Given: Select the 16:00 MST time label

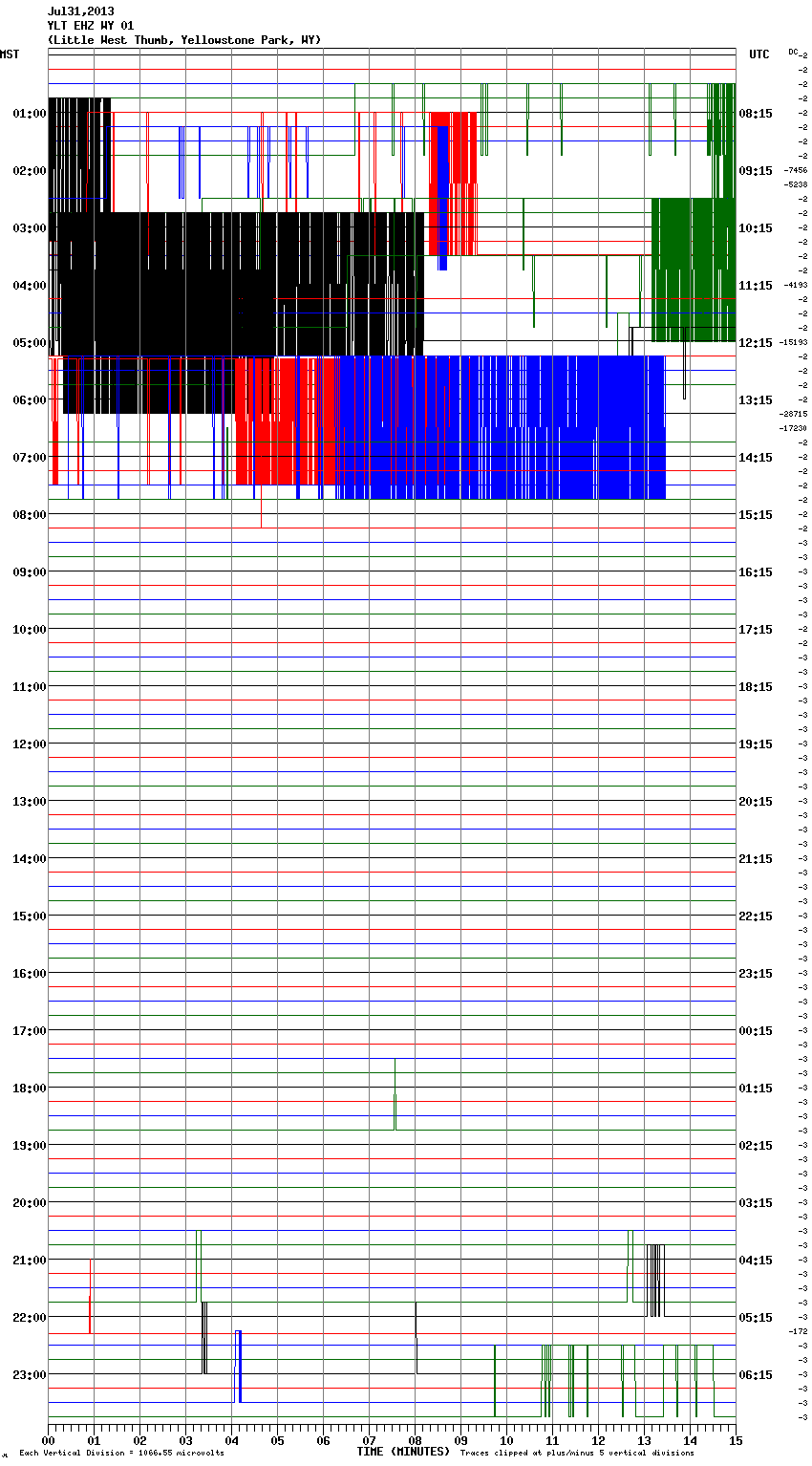Looking at the screenshot, I should (30, 974).
